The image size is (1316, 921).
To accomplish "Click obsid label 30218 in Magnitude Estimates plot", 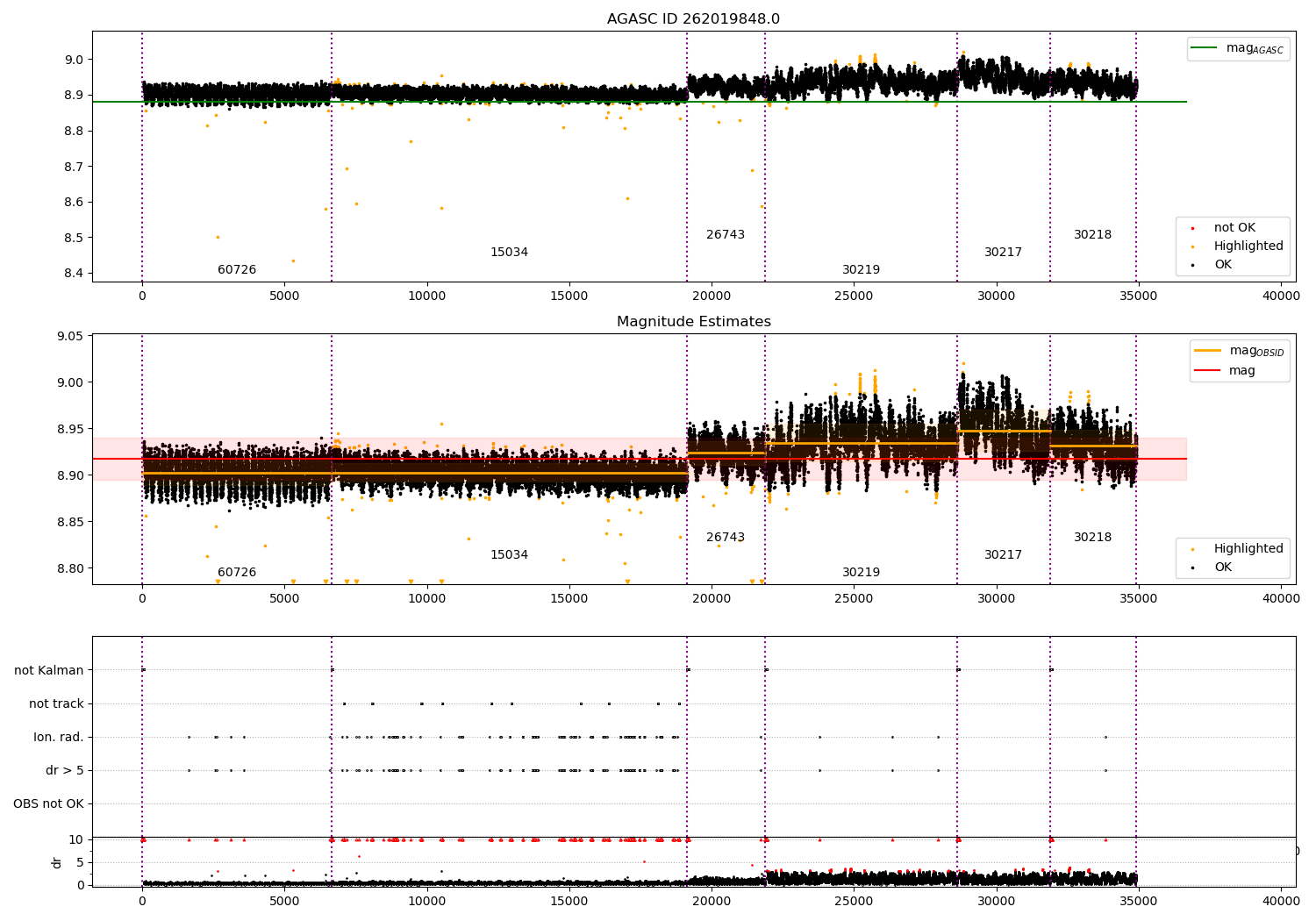I will click(1092, 538).
